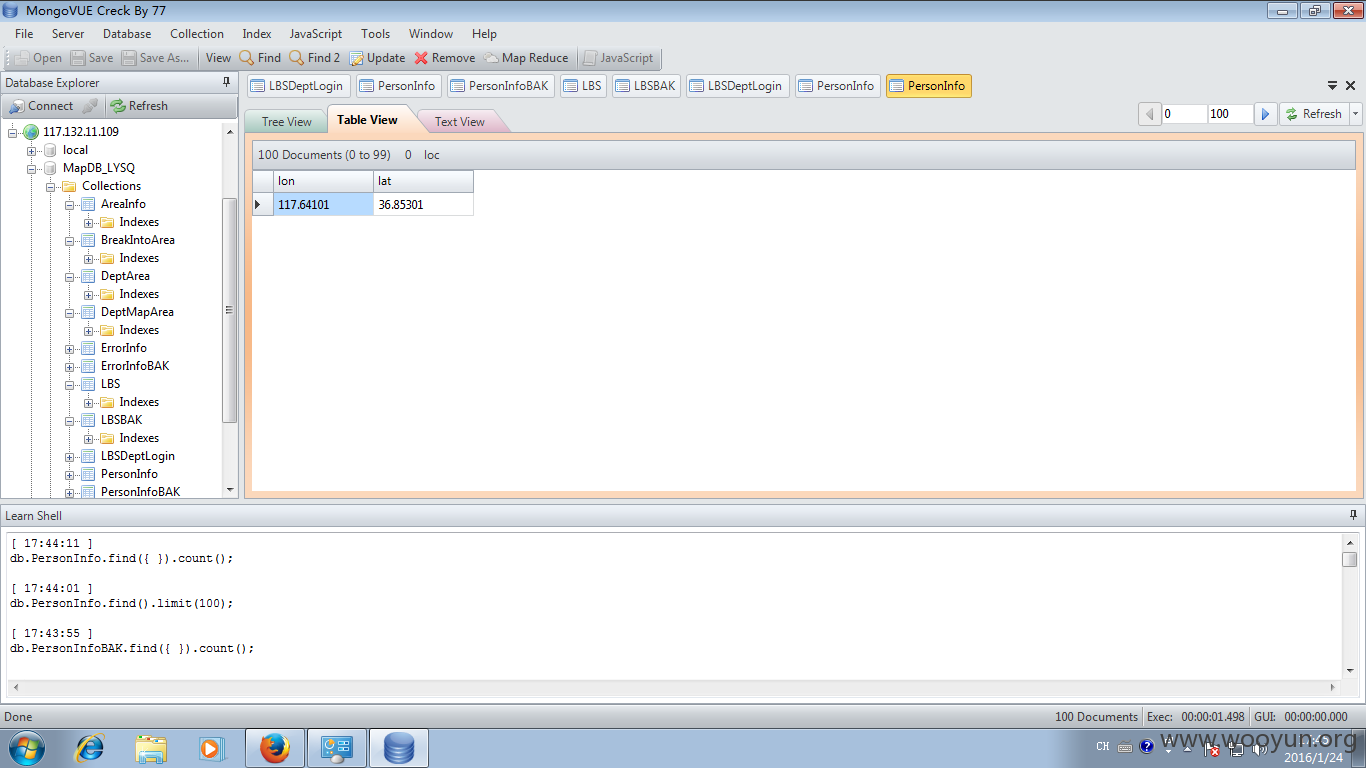This screenshot has height=768, width=1366.
Task: Select the disconnect icon beside Connect
Action: pyautogui.click(x=90, y=106)
